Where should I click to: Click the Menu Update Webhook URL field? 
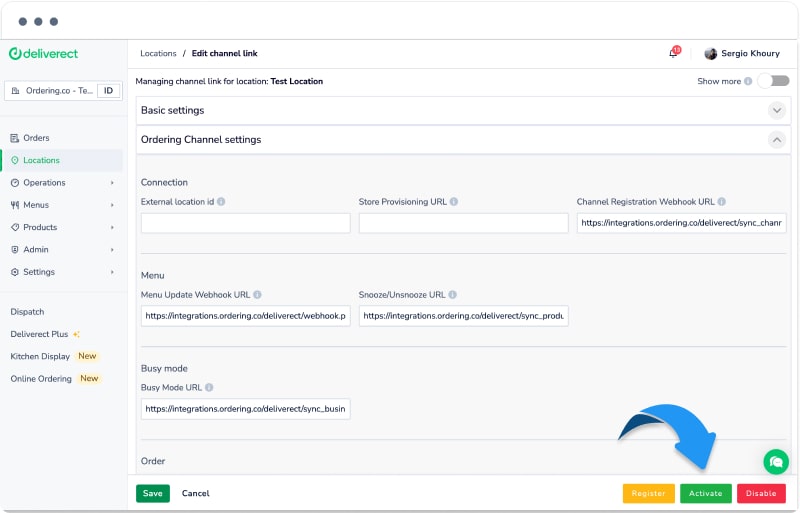pyautogui.click(x=245, y=316)
